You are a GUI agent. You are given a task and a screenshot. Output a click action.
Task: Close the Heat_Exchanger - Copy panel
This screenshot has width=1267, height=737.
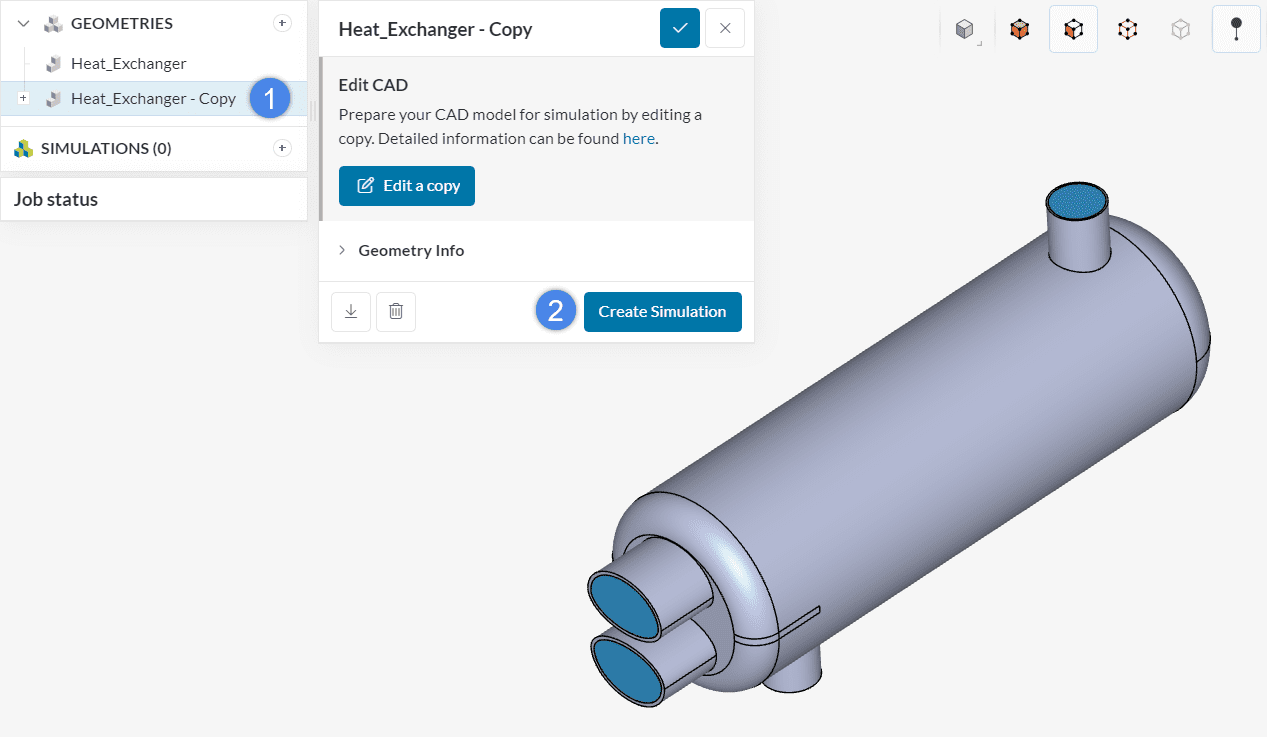(725, 28)
